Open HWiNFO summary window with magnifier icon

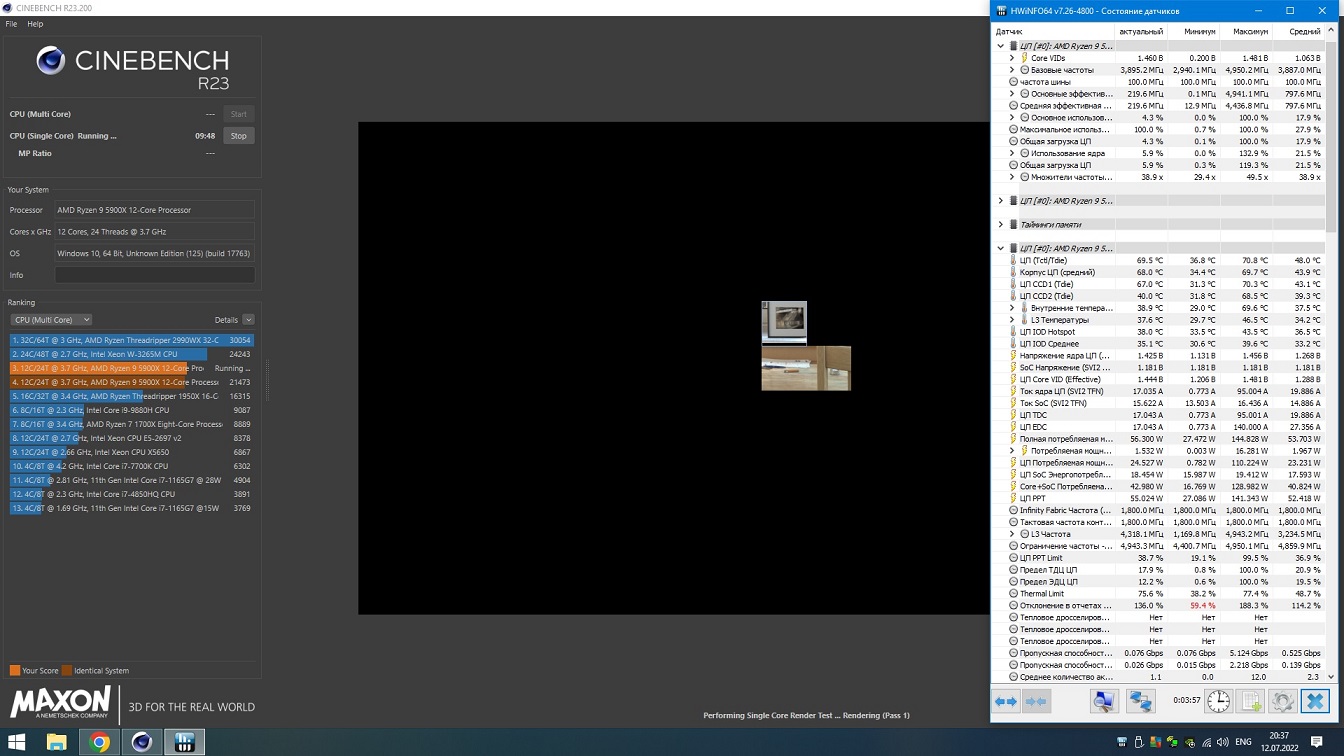pyautogui.click(x=1103, y=701)
